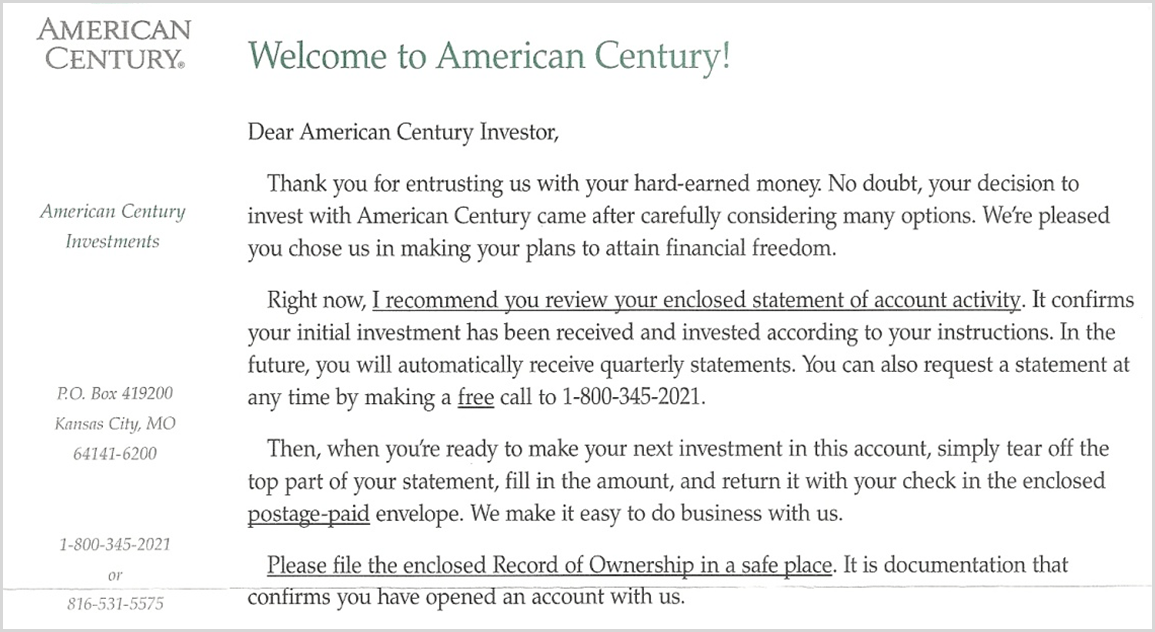This screenshot has width=1155, height=632.
Task: Click underlined 'Please file the enclosed Record' sentence
Action: pyautogui.click(x=549, y=566)
